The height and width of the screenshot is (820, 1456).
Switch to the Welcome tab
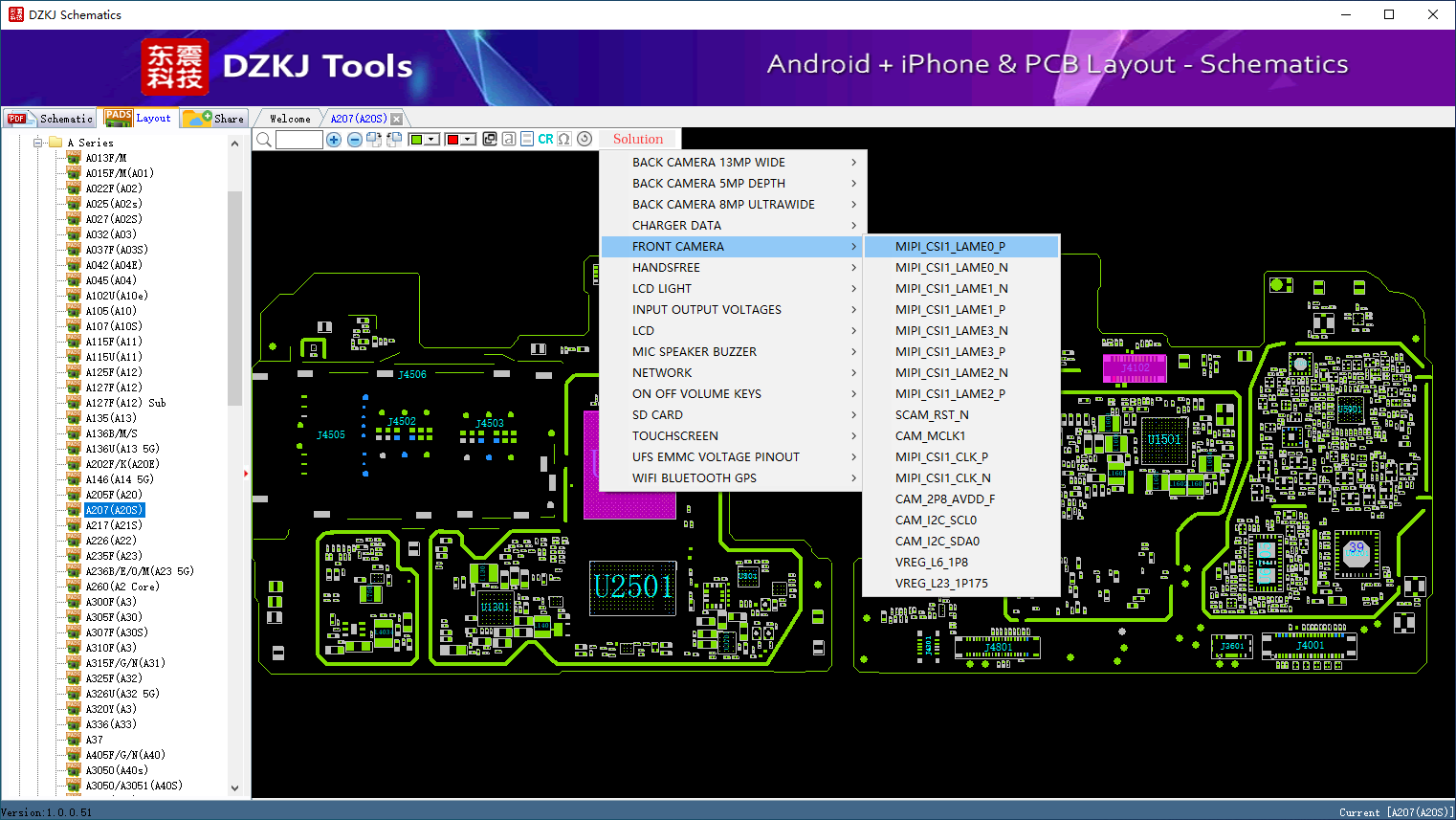tap(290, 119)
